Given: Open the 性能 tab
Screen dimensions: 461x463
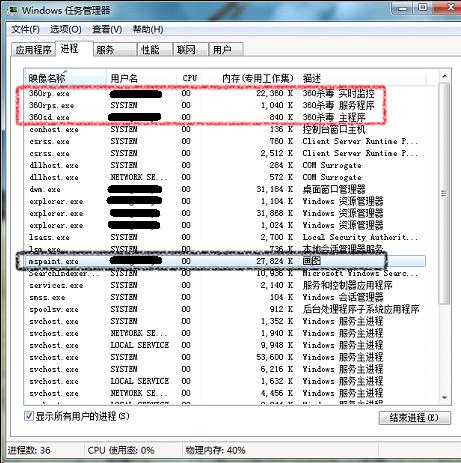Looking at the screenshot, I should coord(155,50).
